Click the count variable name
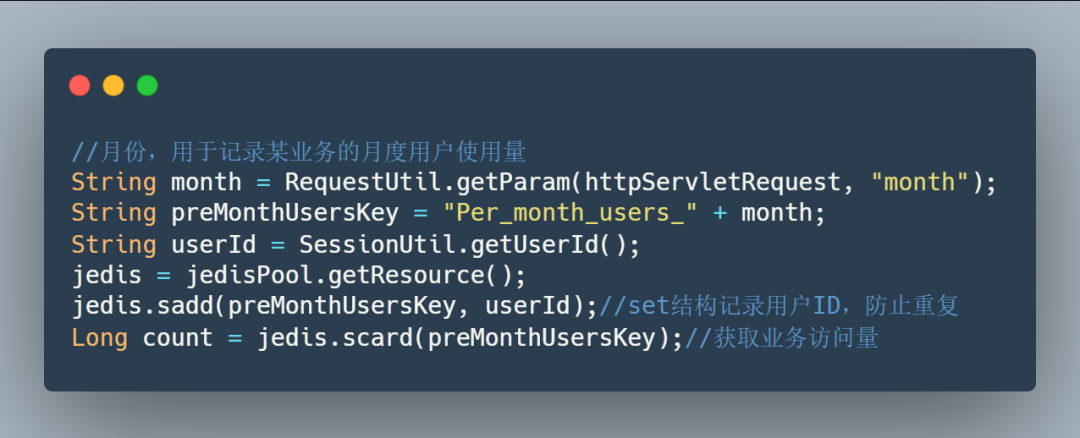This screenshot has height=438, width=1080. (178, 337)
